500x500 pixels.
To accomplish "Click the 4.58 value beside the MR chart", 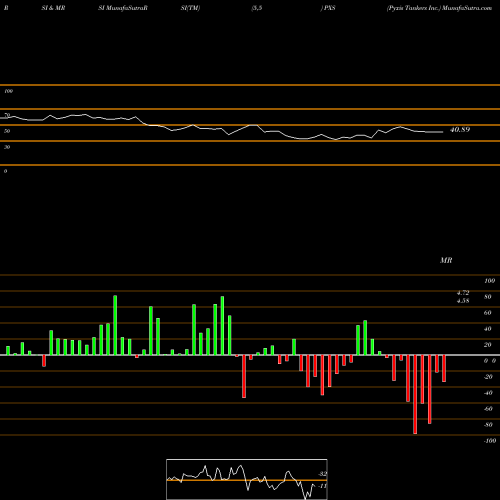I will pyautogui.click(x=463, y=301).
